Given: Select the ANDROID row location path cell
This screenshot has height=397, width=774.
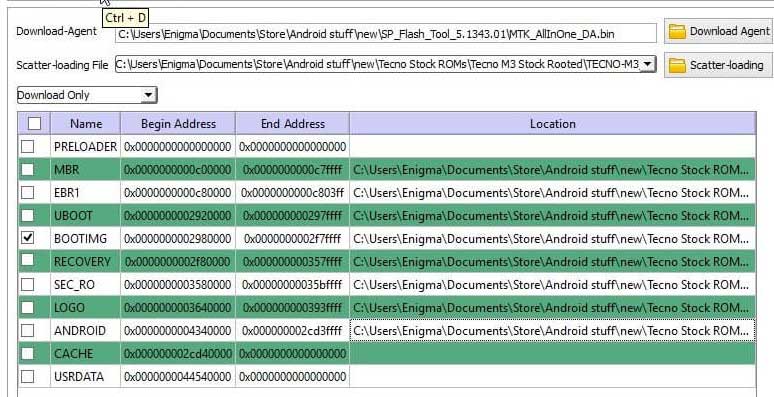Looking at the screenshot, I should point(553,331).
